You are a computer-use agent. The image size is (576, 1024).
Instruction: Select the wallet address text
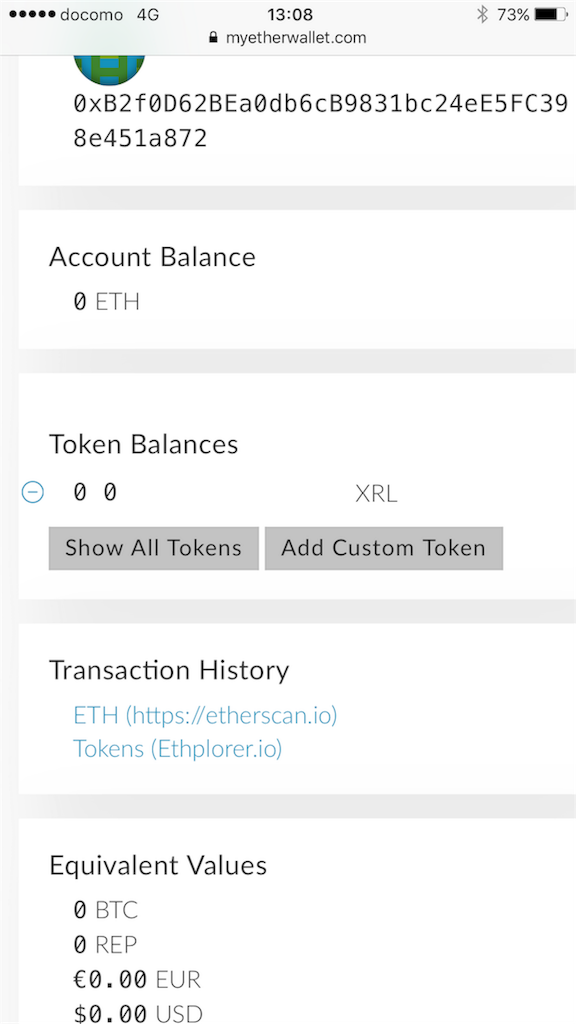tap(320, 121)
